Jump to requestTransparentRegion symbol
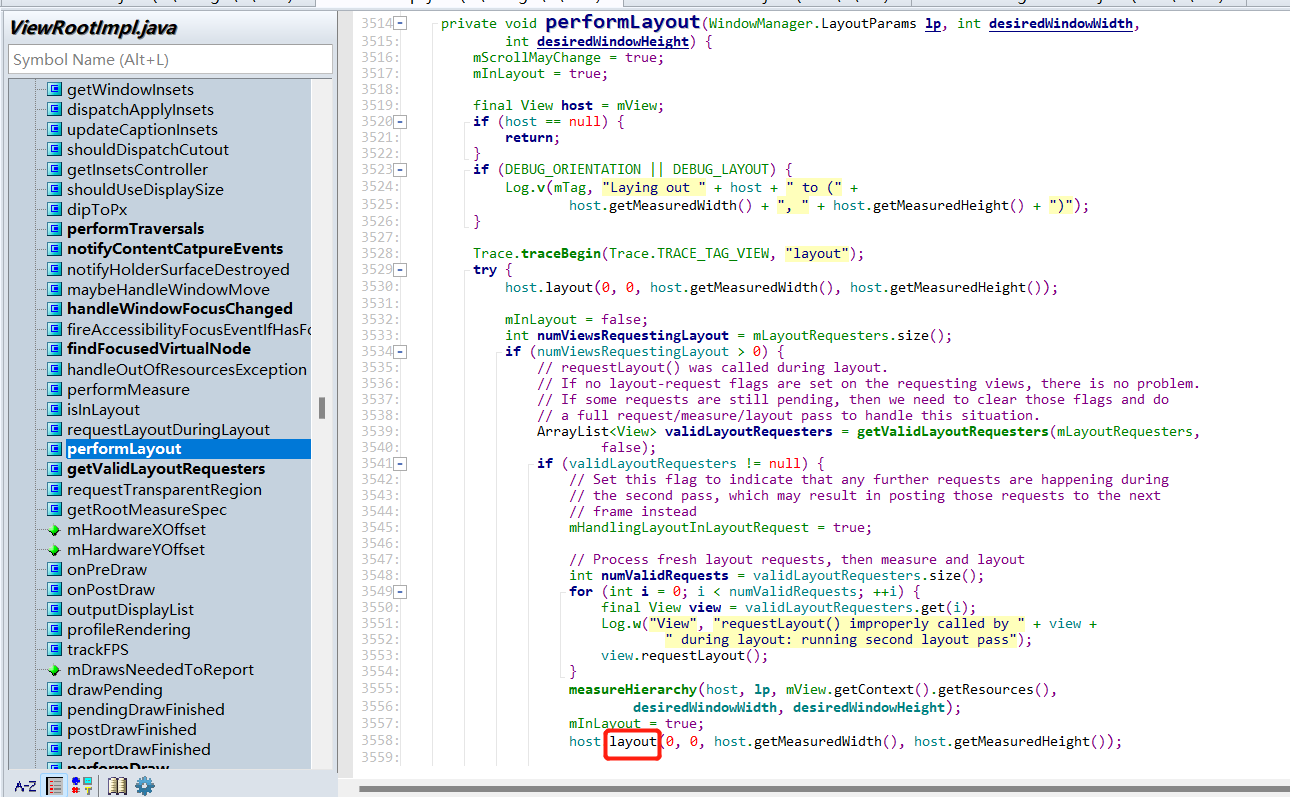Screen dimensions: 1290x797 (164, 489)
